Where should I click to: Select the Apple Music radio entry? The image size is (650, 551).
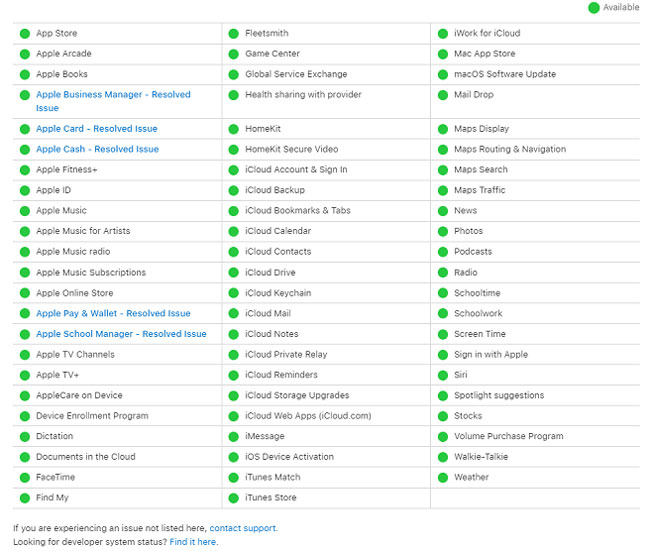[73, 252]
